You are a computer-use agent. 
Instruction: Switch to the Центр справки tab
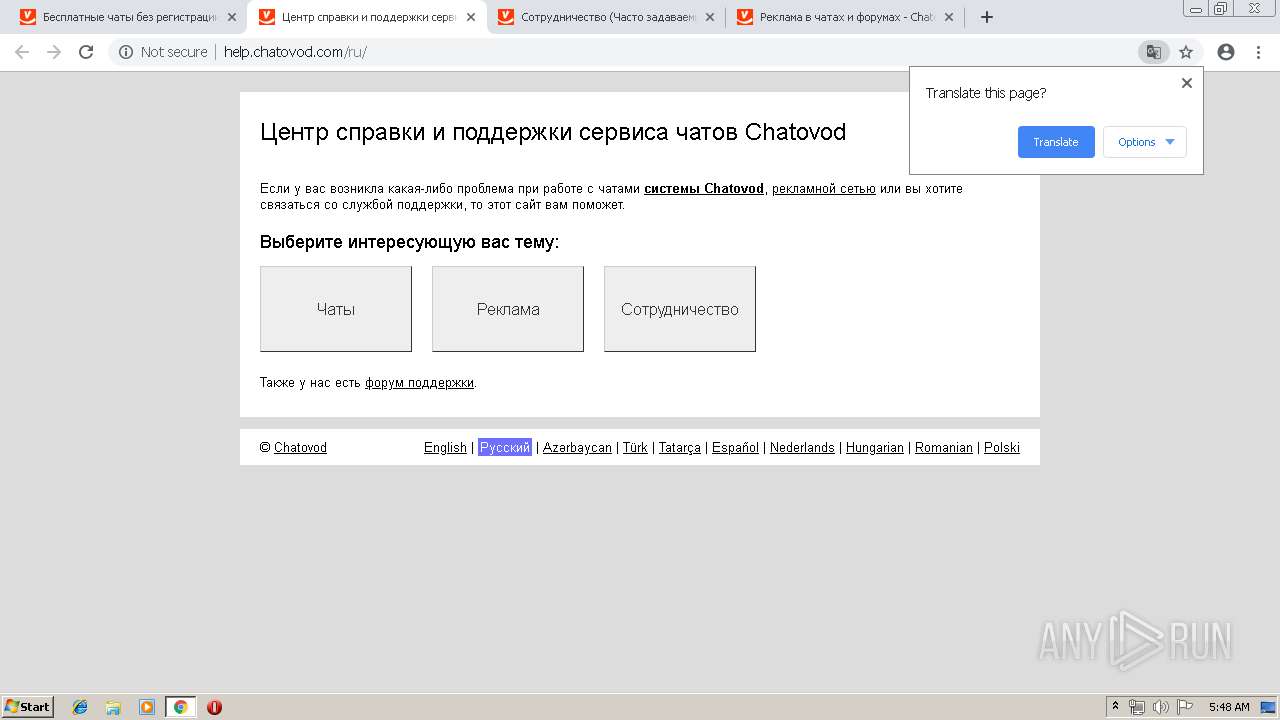(x=366, y=17)
